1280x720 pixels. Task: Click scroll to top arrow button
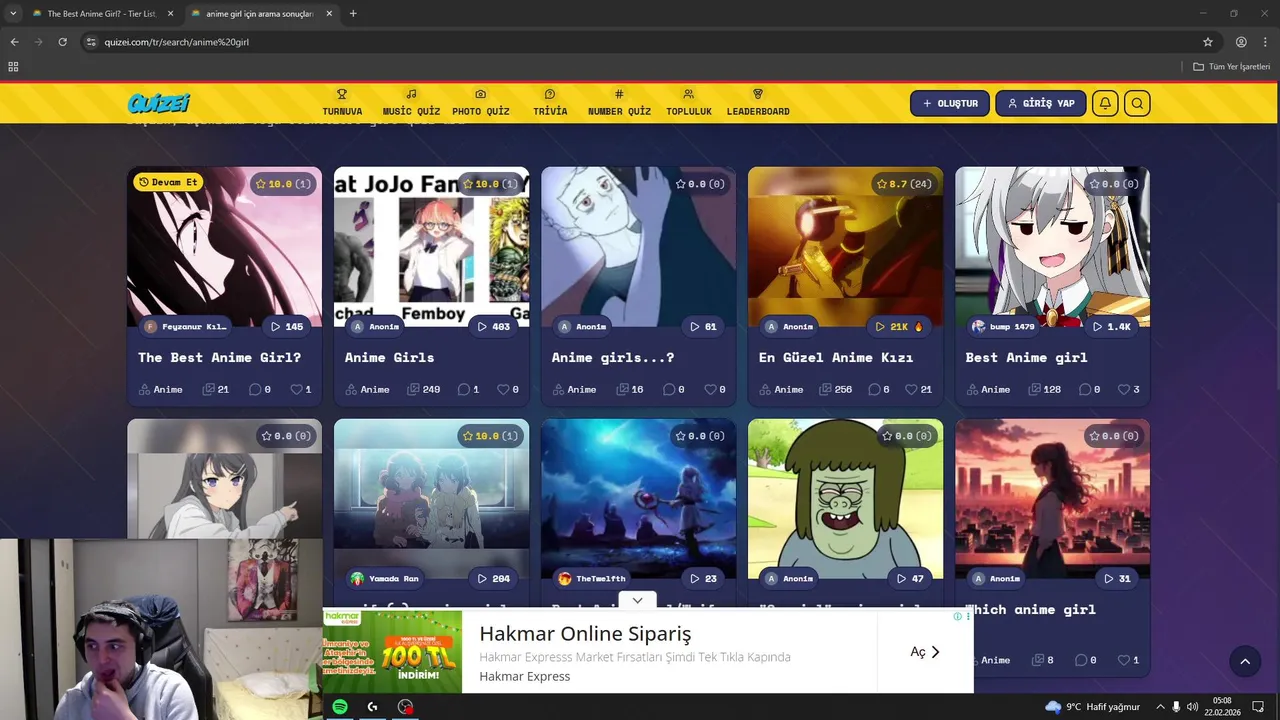[1245, 661]
